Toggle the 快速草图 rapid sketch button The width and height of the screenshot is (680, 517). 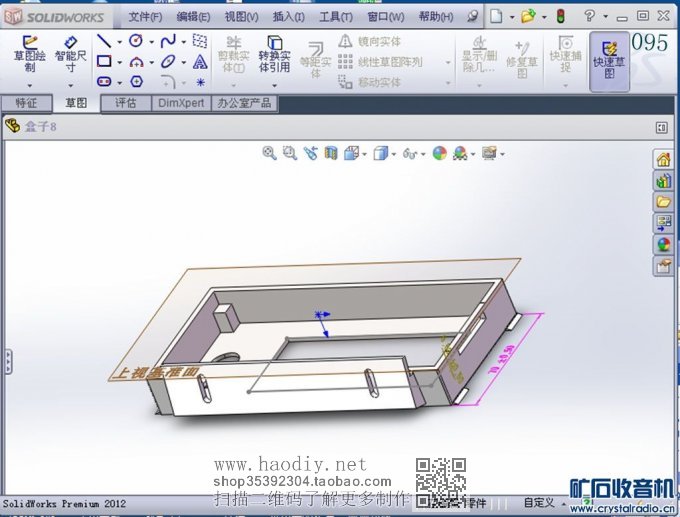608,59
